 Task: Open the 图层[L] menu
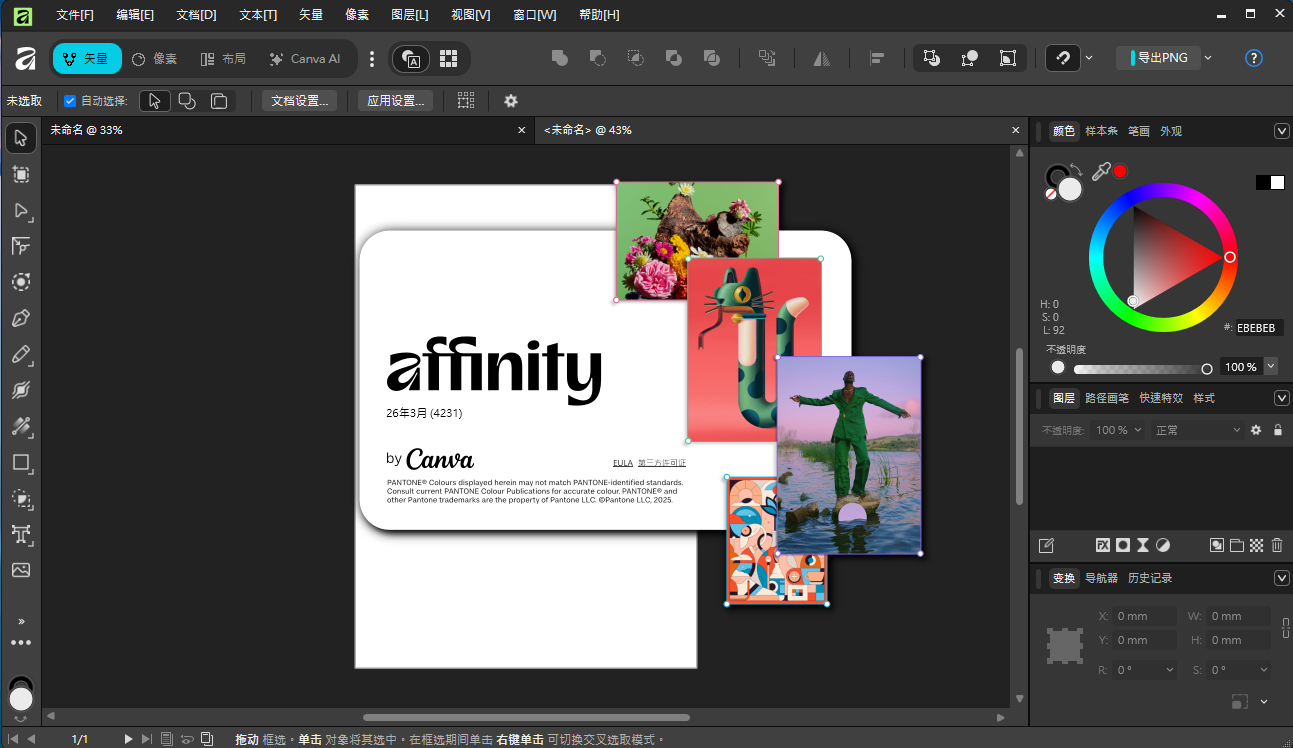(410, 15)
